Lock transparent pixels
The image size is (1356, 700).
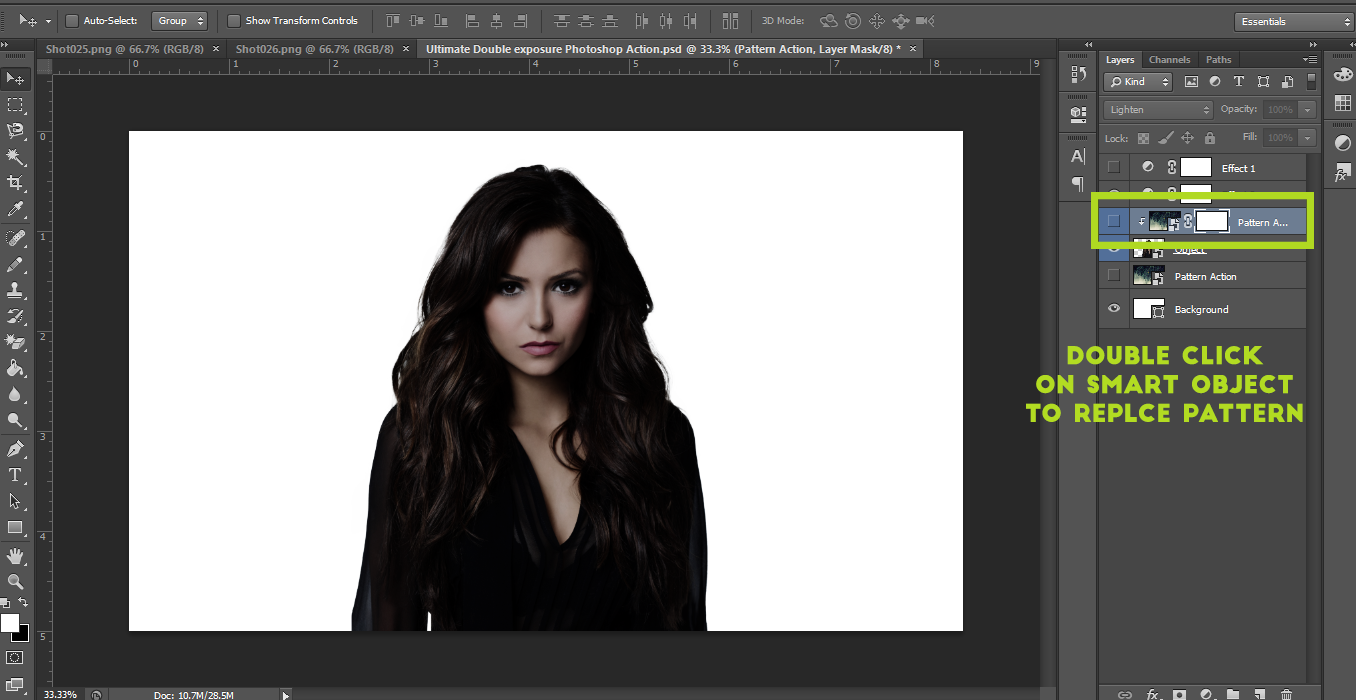coord(1144,138)
